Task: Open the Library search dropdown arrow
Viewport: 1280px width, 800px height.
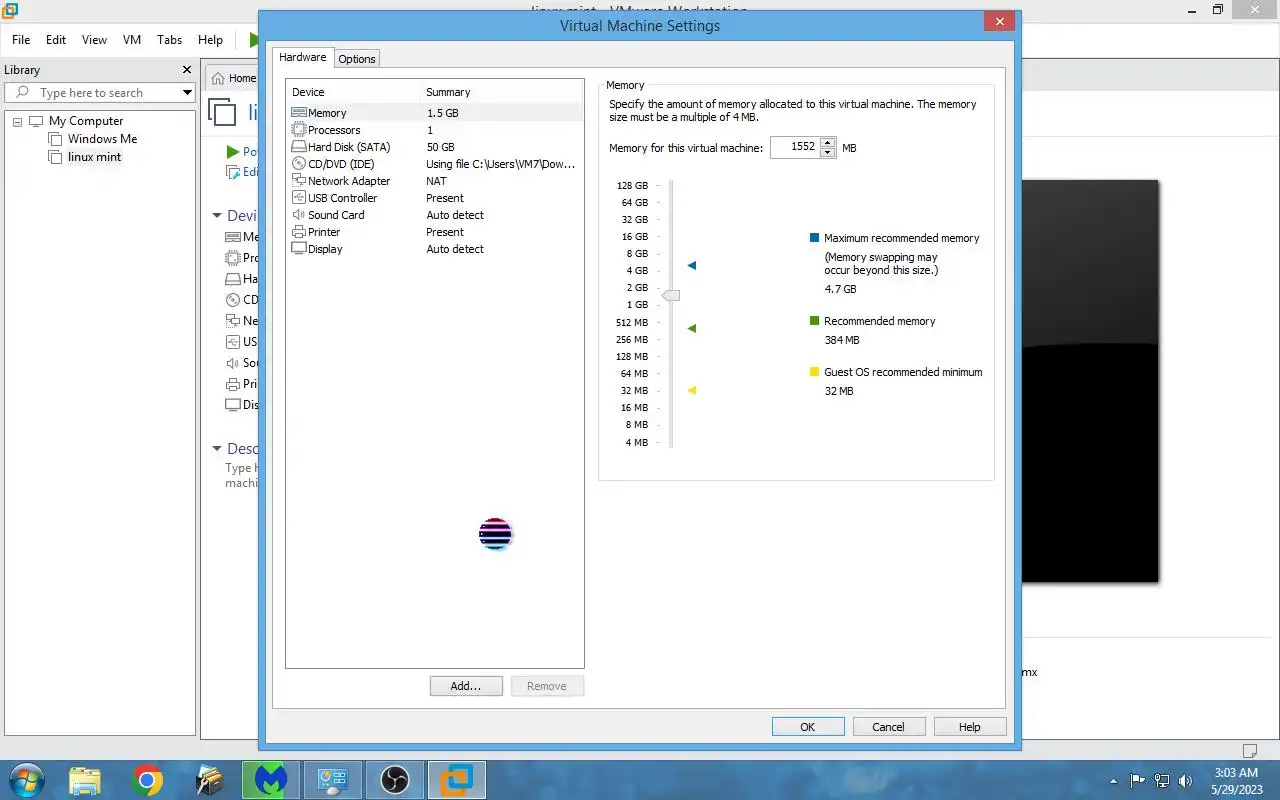Action: tap(187, 93)
